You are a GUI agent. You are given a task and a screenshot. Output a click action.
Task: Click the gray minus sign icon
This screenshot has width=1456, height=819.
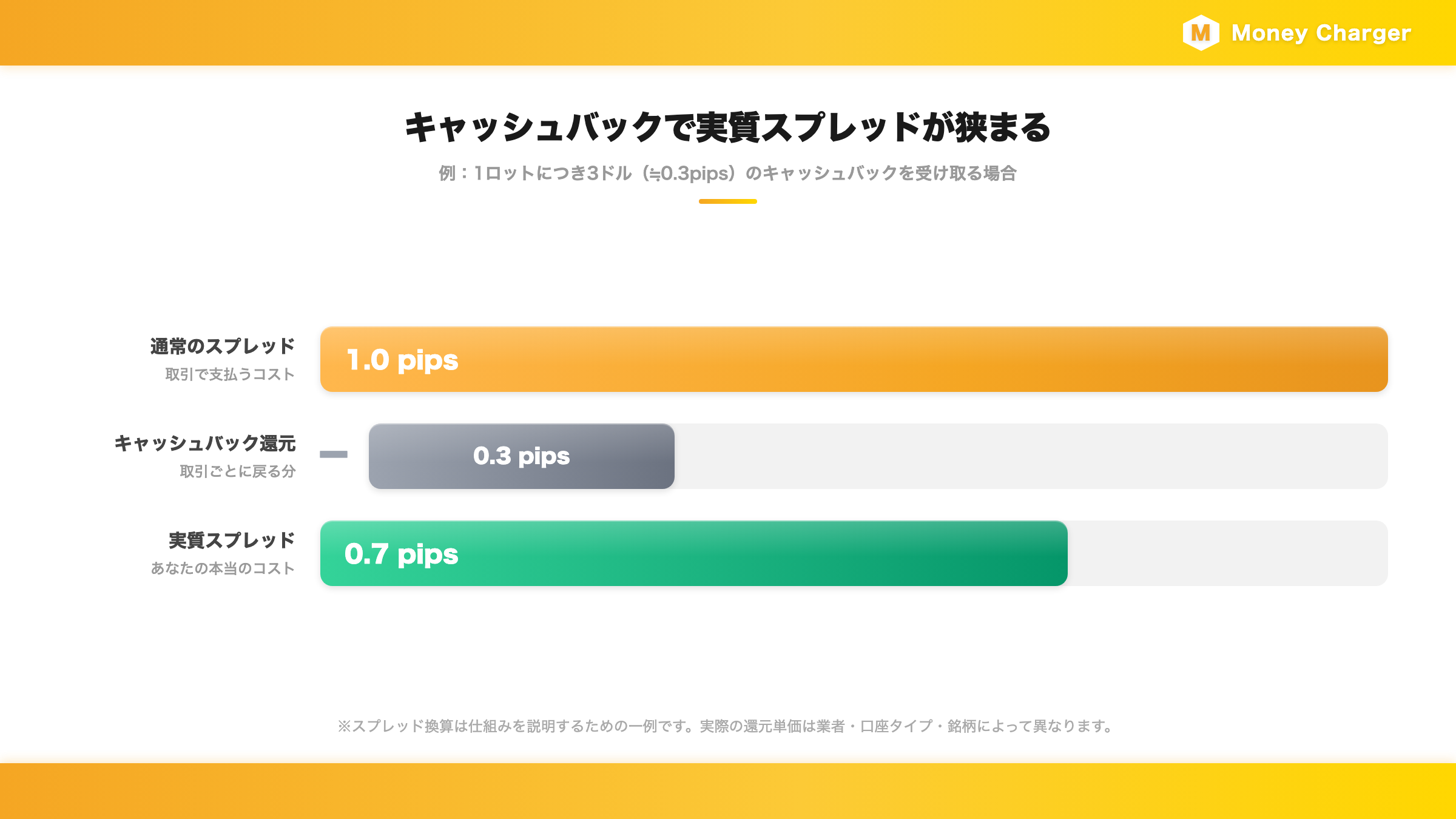tap(334, 454)
